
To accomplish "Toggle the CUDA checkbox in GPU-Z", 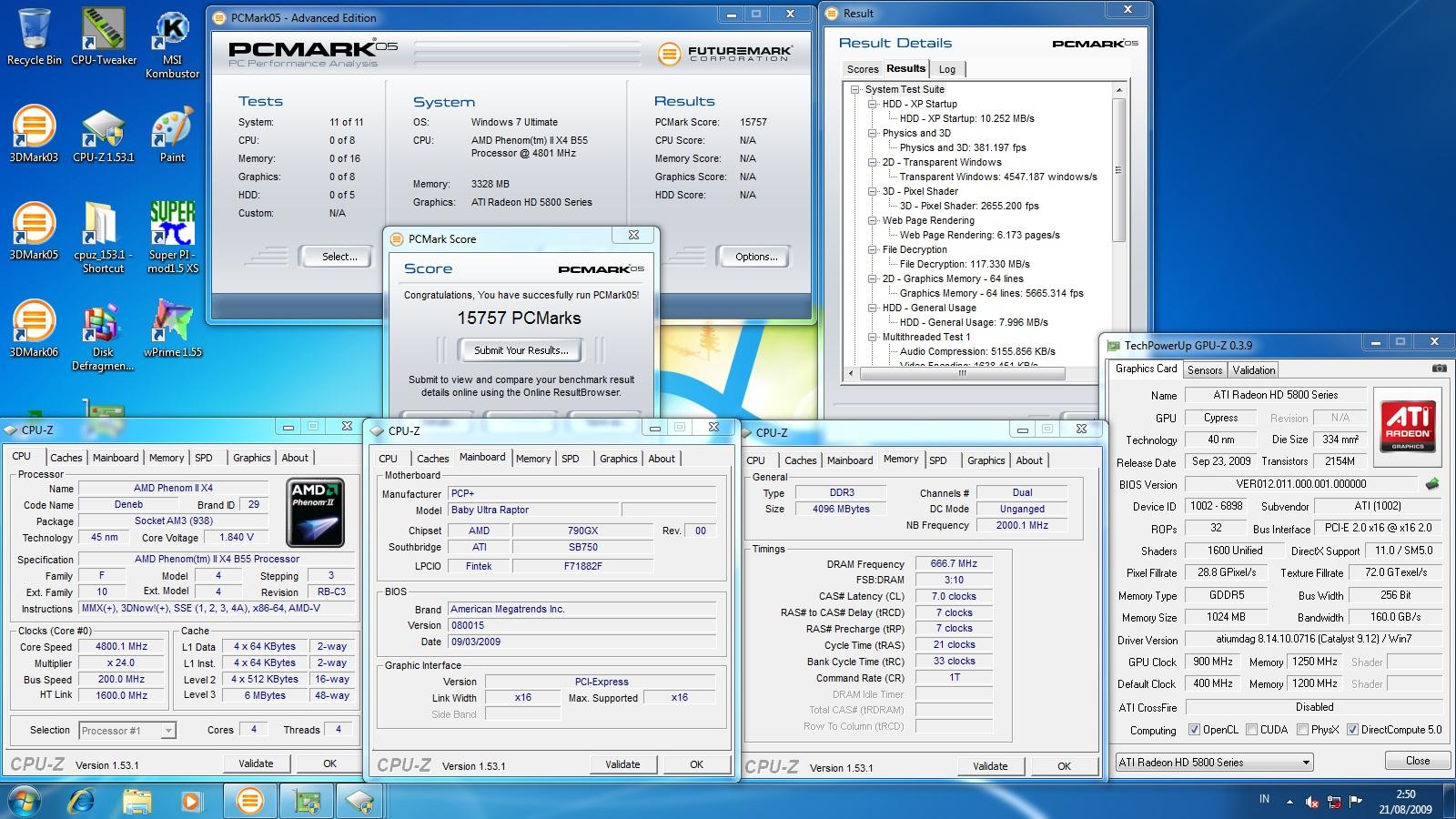I will pyautogui.click(x=1251, y=730).
